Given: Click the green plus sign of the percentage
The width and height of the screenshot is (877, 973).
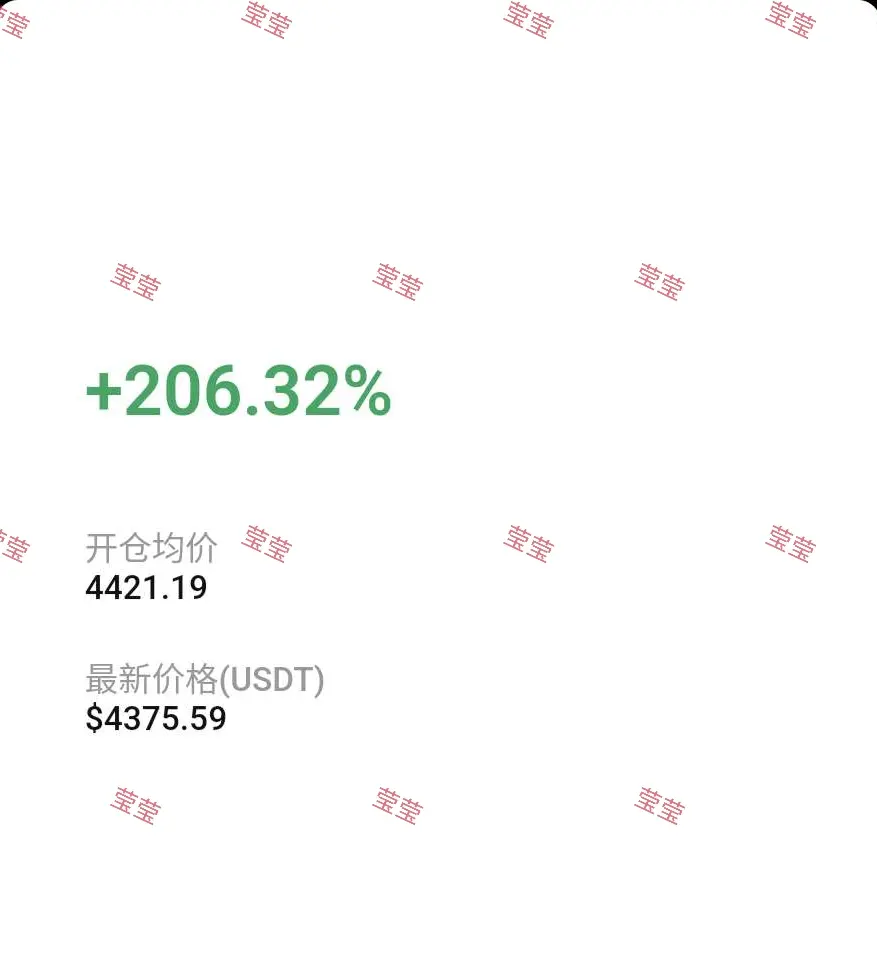Looking at the screenshot, I should [x=104, y=392].
